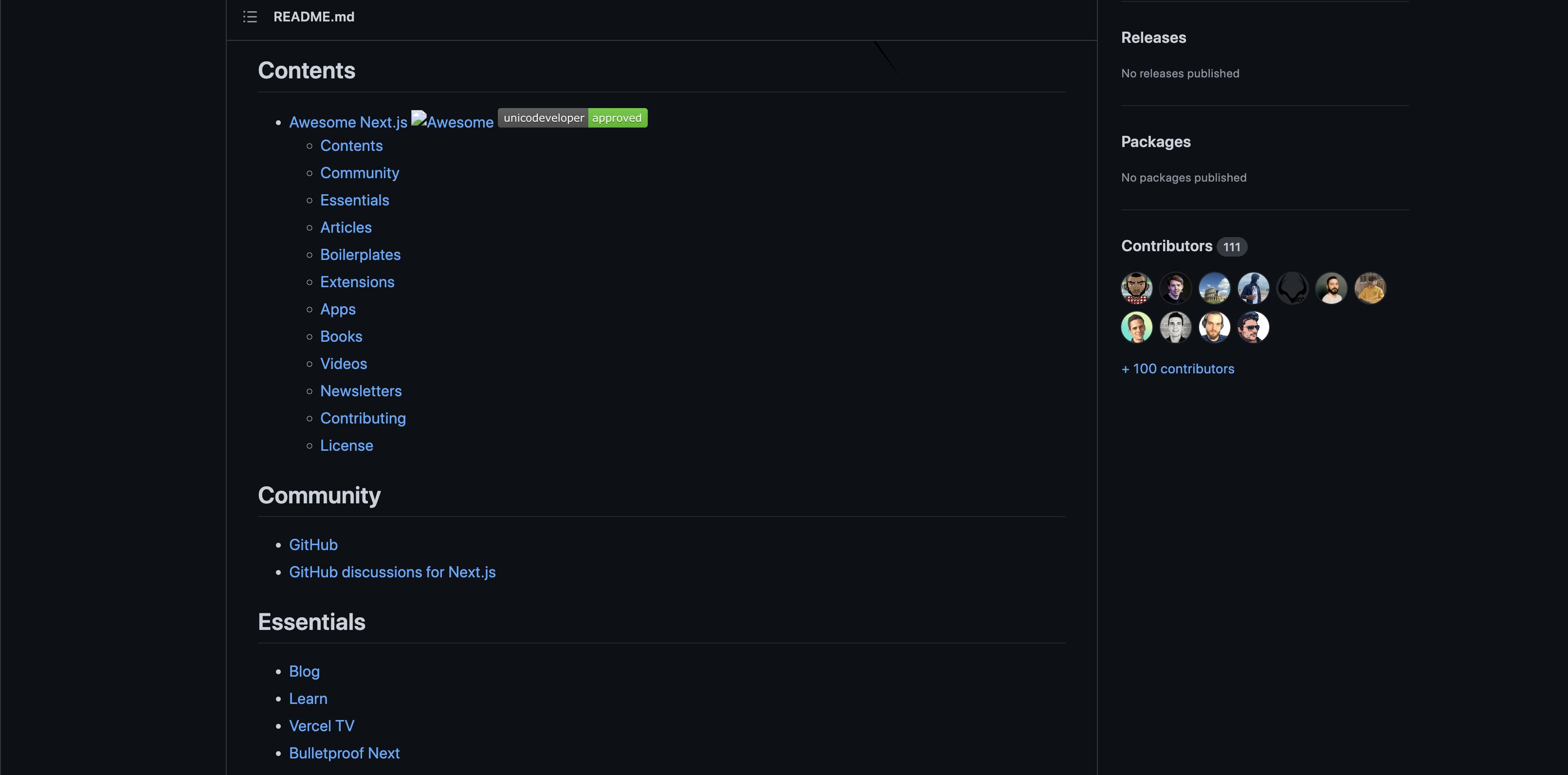Click the broken Awesome badge image
The width and height of the screenshot is (1568, 775).
[452, 121]
